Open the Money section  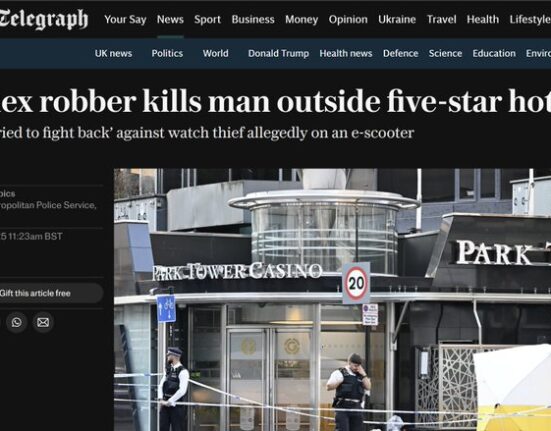[302, 19]
